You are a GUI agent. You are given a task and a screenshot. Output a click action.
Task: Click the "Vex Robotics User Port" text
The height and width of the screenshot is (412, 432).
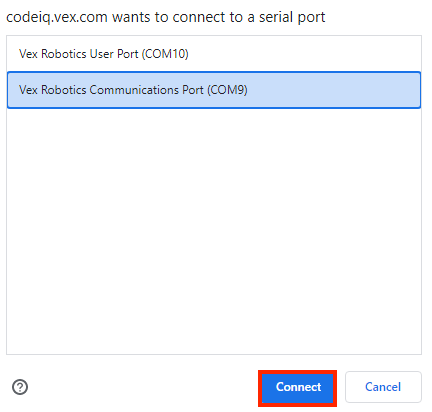[79, 54]
